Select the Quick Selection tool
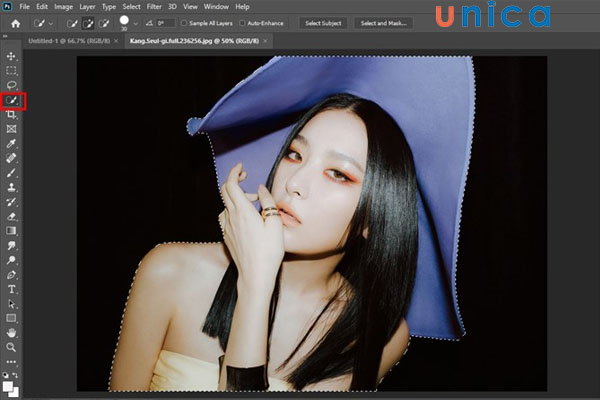Screen dimensions: 600x400 11,101
